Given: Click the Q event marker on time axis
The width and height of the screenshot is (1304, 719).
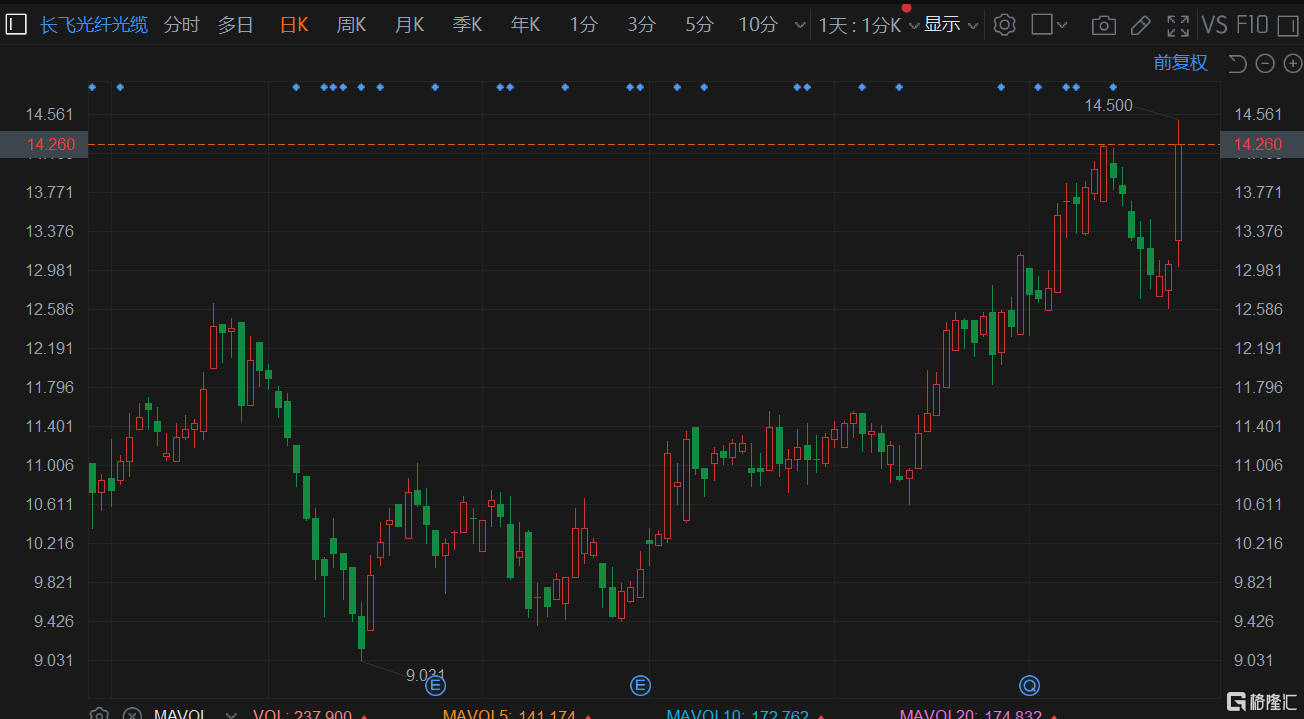Looking at the screenshot, I should (x=1029, y=685).
